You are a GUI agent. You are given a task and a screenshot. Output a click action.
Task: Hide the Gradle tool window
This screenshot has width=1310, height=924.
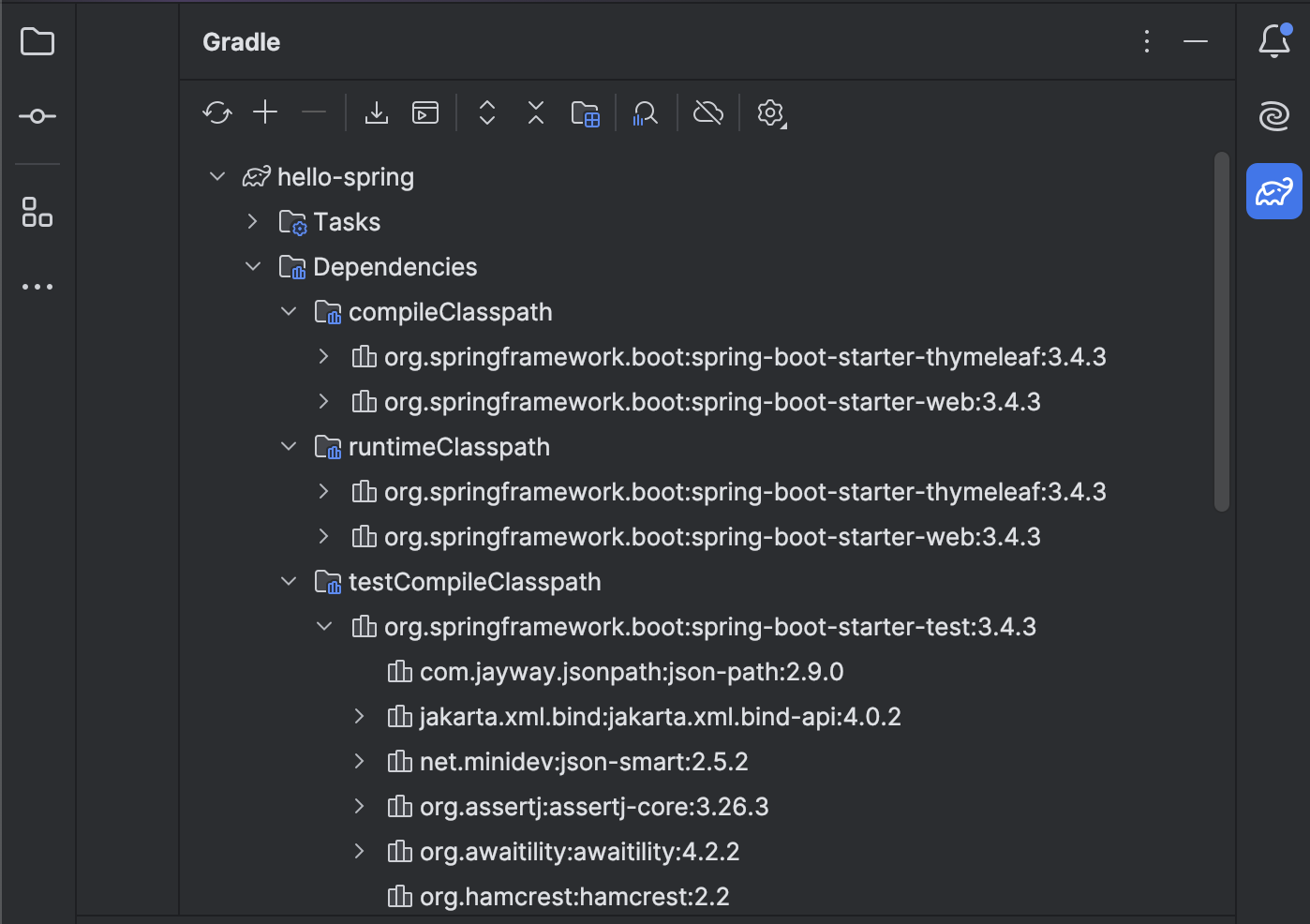tap(1196, 41)
